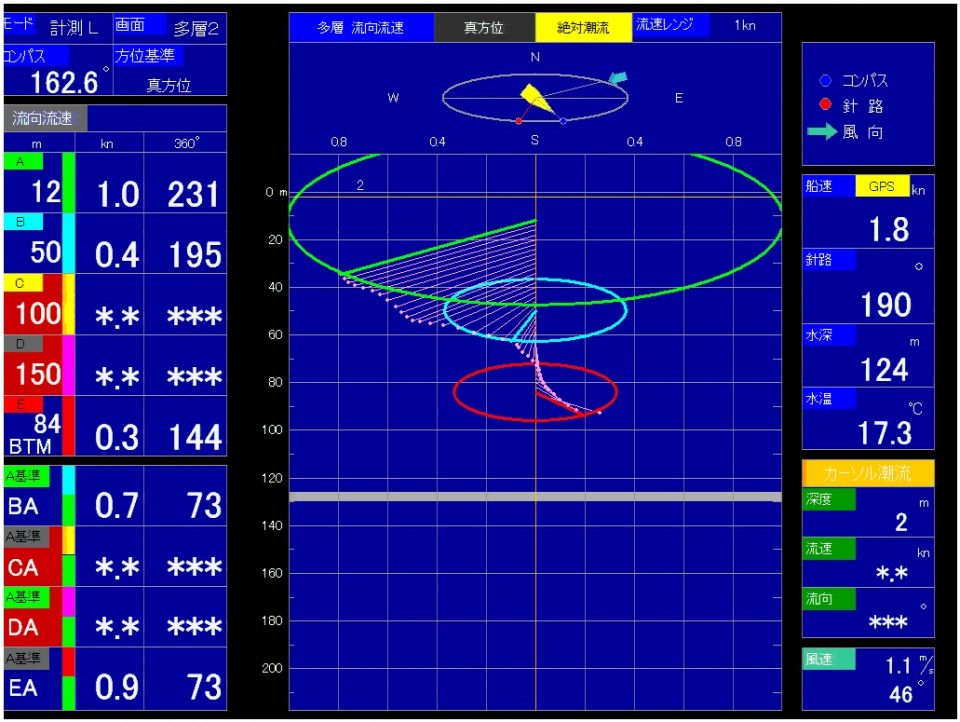Click layer B direction 195
The height and width of the screenshot is (722, 960).
195,255
